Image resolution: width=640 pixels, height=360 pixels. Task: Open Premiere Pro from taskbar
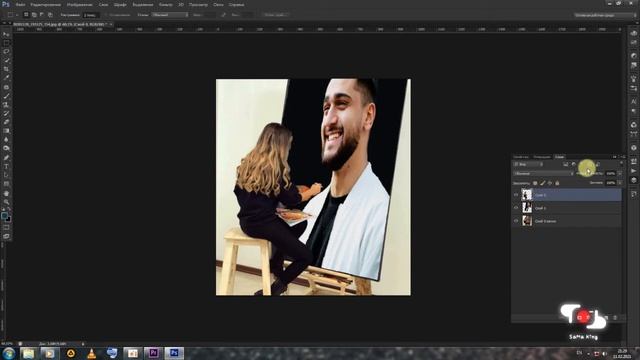click(153, 353)
